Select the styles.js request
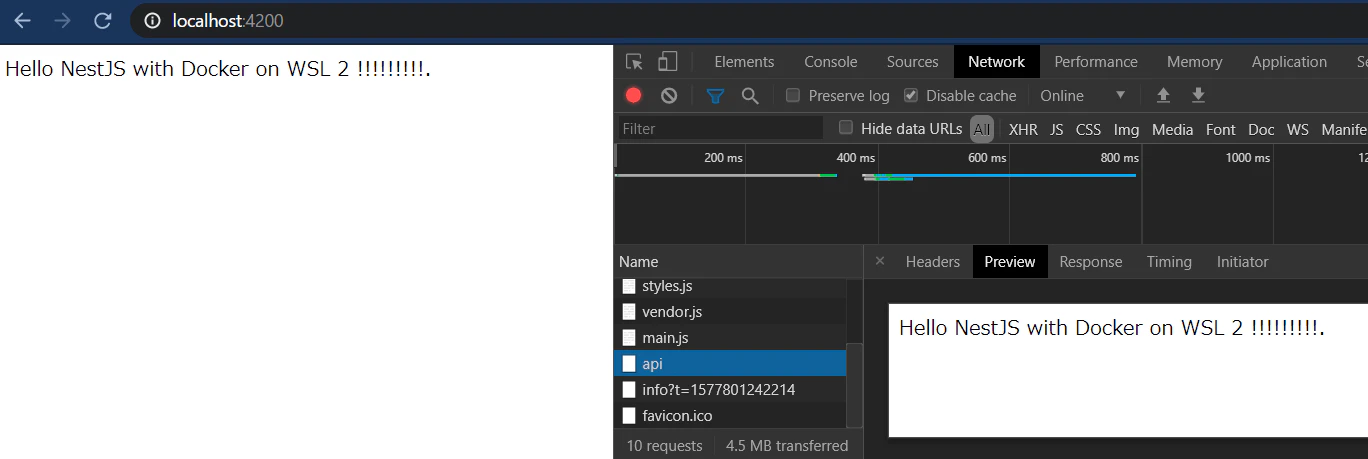Viewport: 1368px width, 459px height. 730,286
